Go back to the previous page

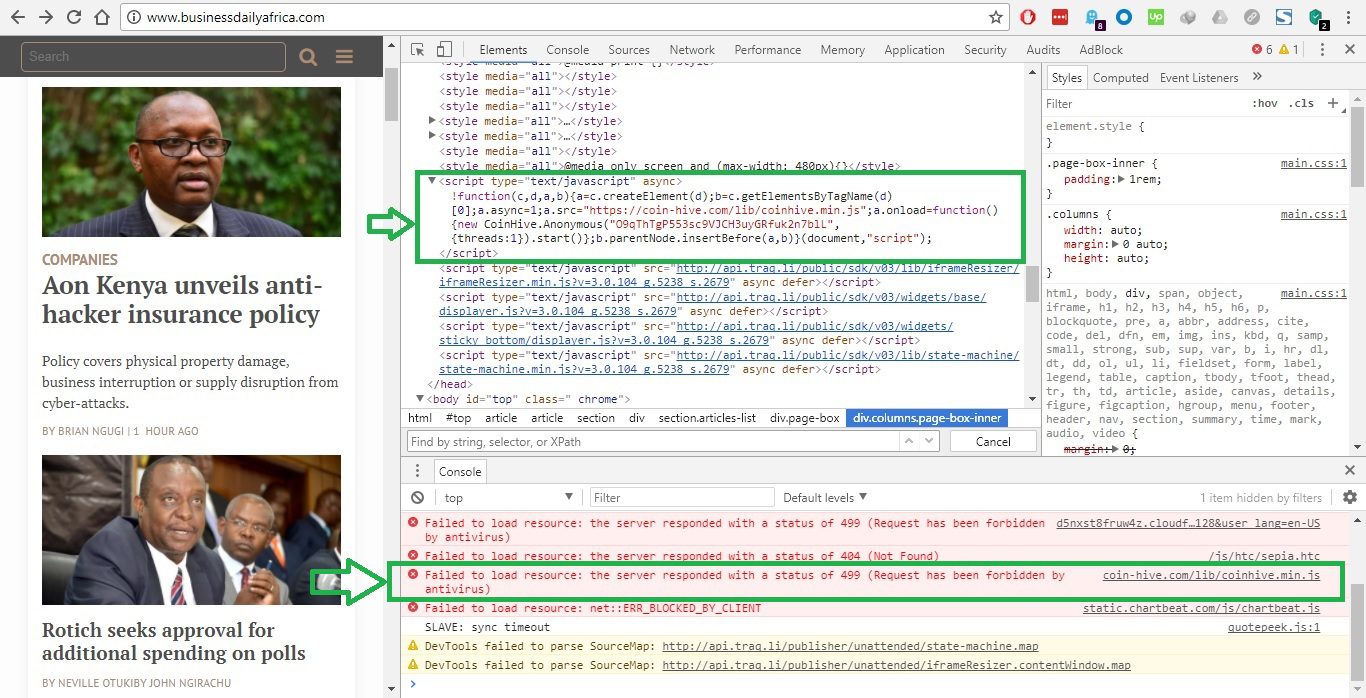point(19,17)
